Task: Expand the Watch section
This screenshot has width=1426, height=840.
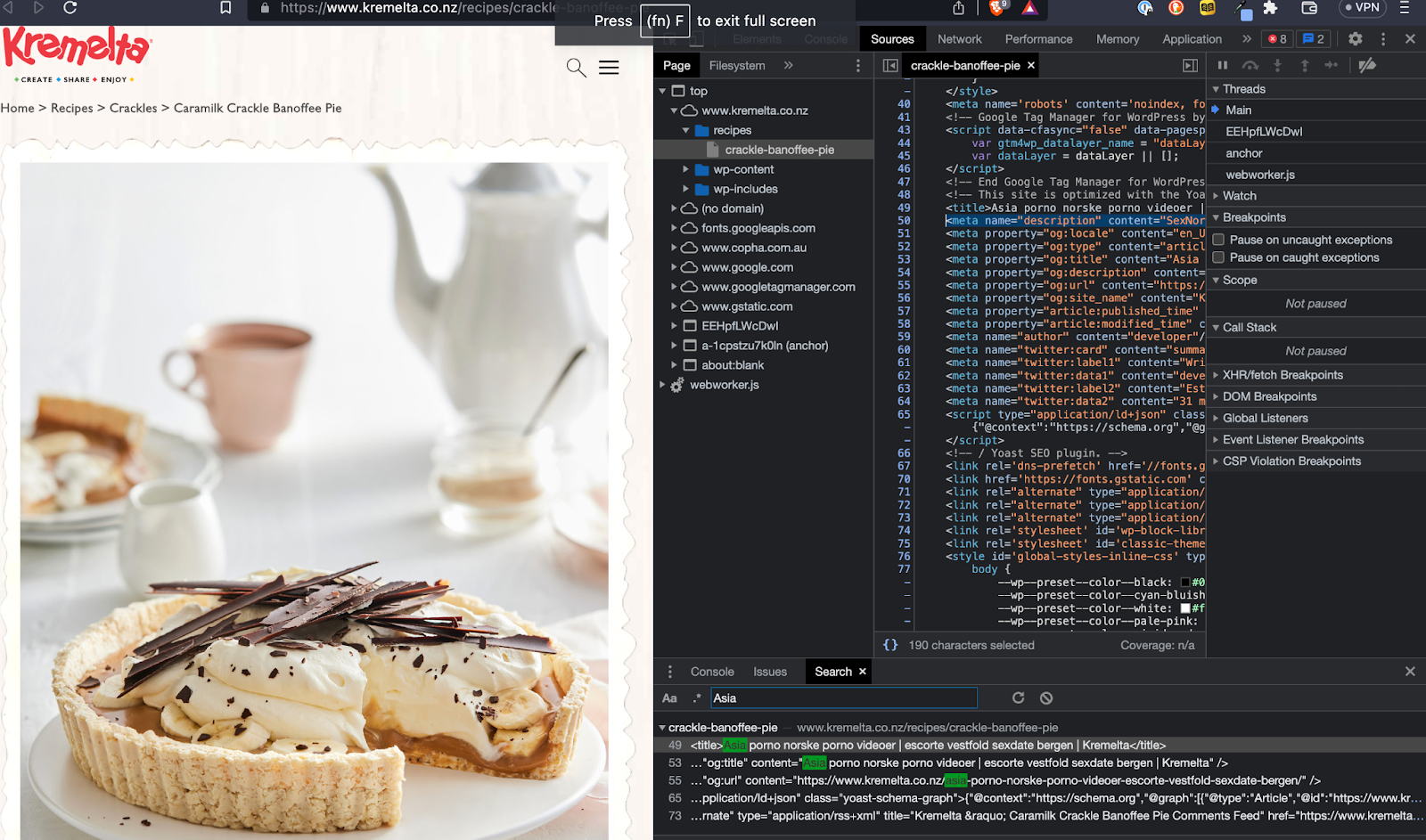Action: (1239, 195)
